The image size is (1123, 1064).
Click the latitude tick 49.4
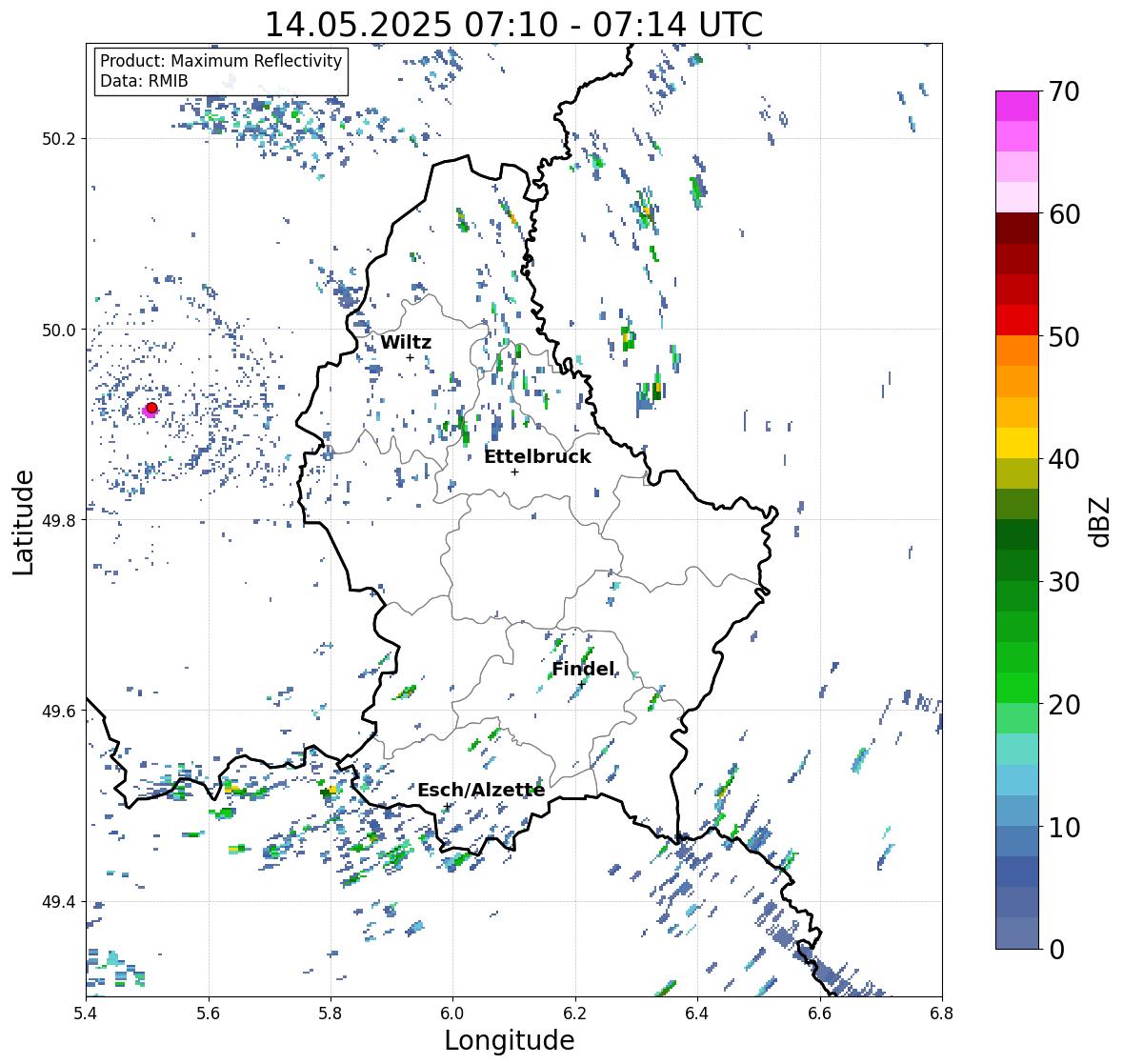point(58,902)
